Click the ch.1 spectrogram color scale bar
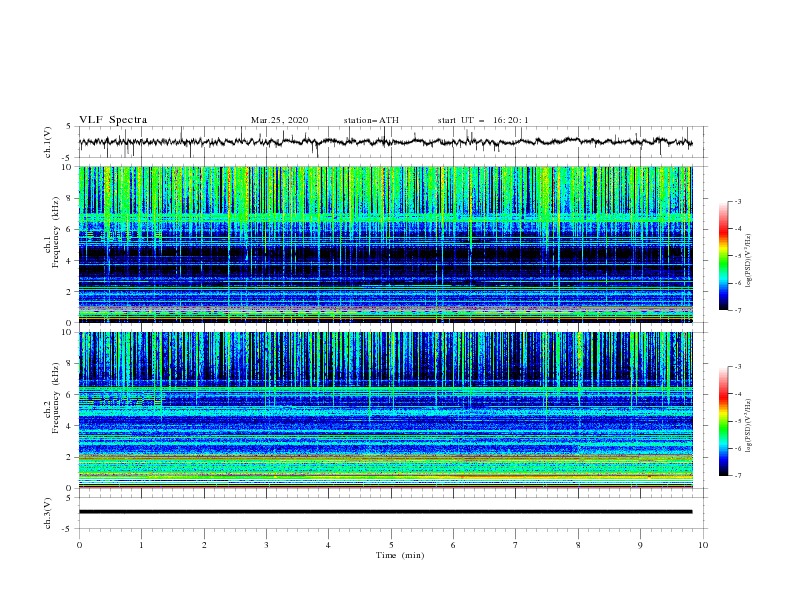This screenshot has height=612, width=792. click(x=723, y=255)
